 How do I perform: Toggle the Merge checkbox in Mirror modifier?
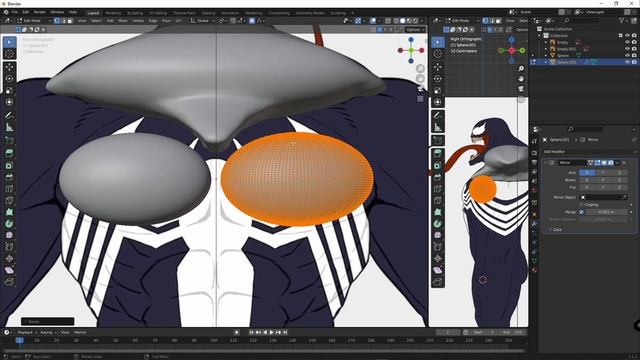coord(581,212)
